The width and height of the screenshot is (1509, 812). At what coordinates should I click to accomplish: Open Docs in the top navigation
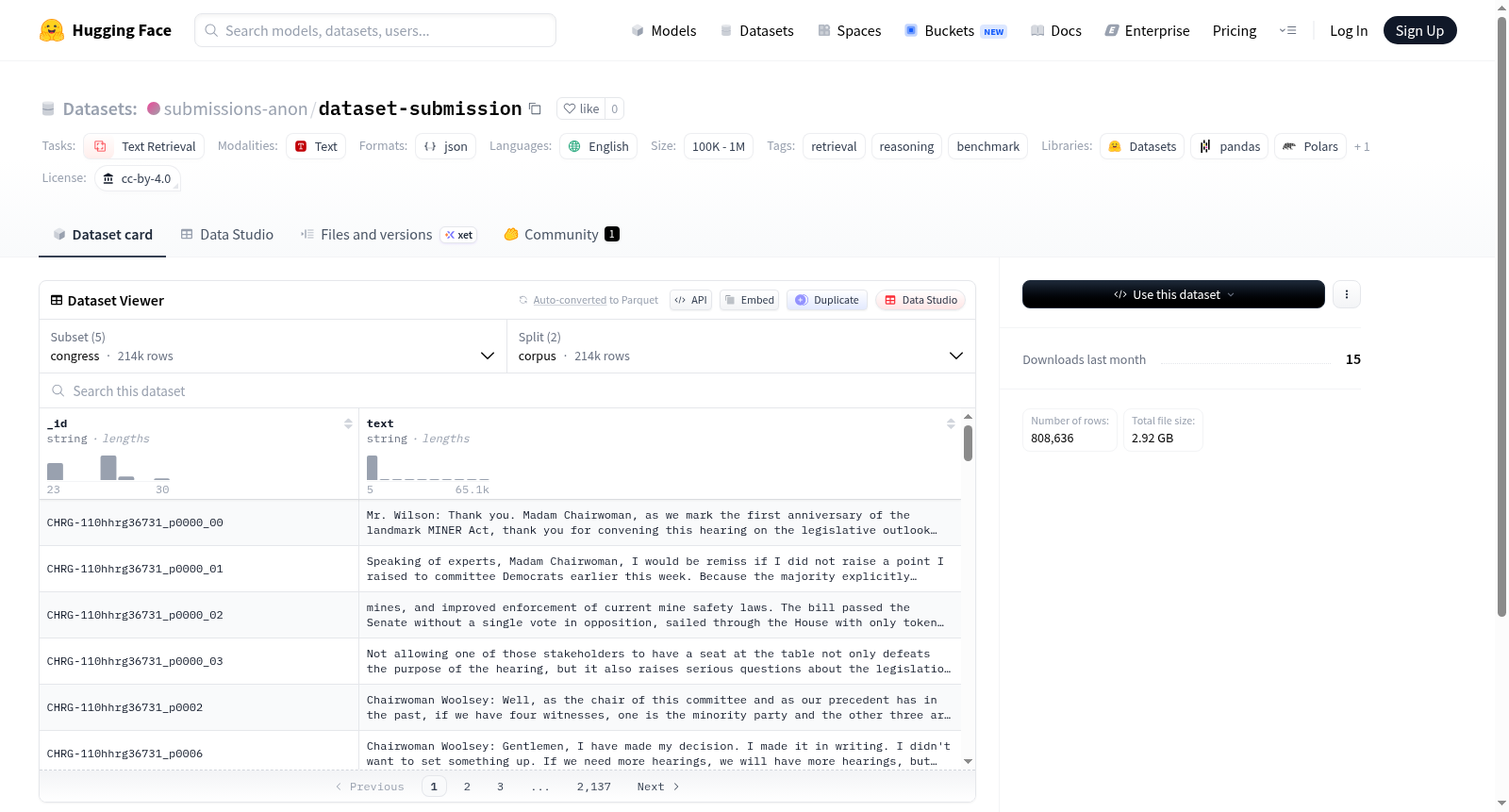(1055, 30)
